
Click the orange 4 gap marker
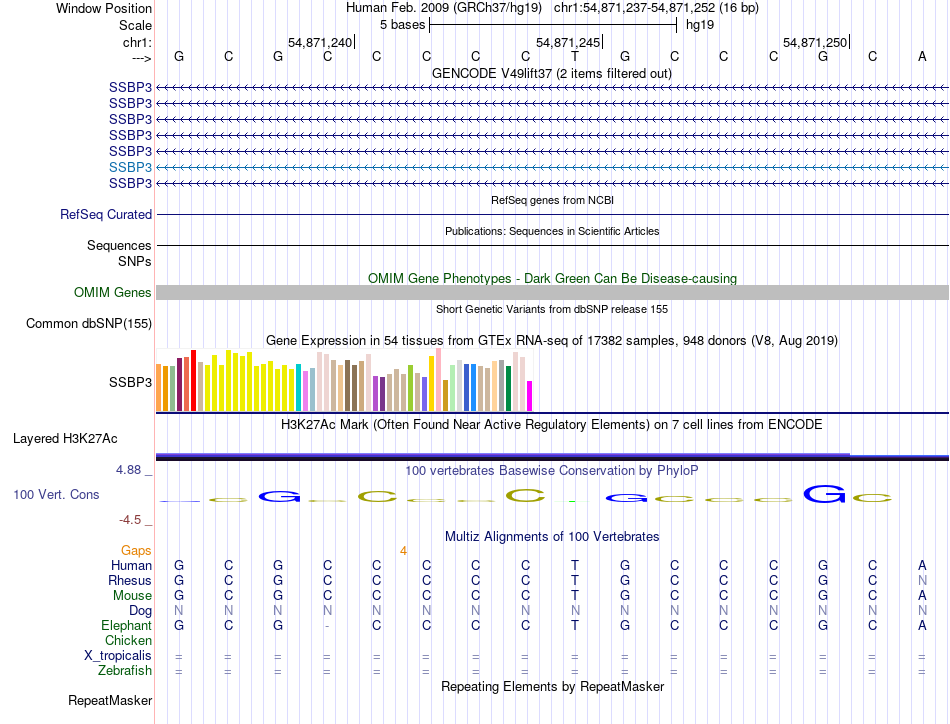click(x=403, y=551)
